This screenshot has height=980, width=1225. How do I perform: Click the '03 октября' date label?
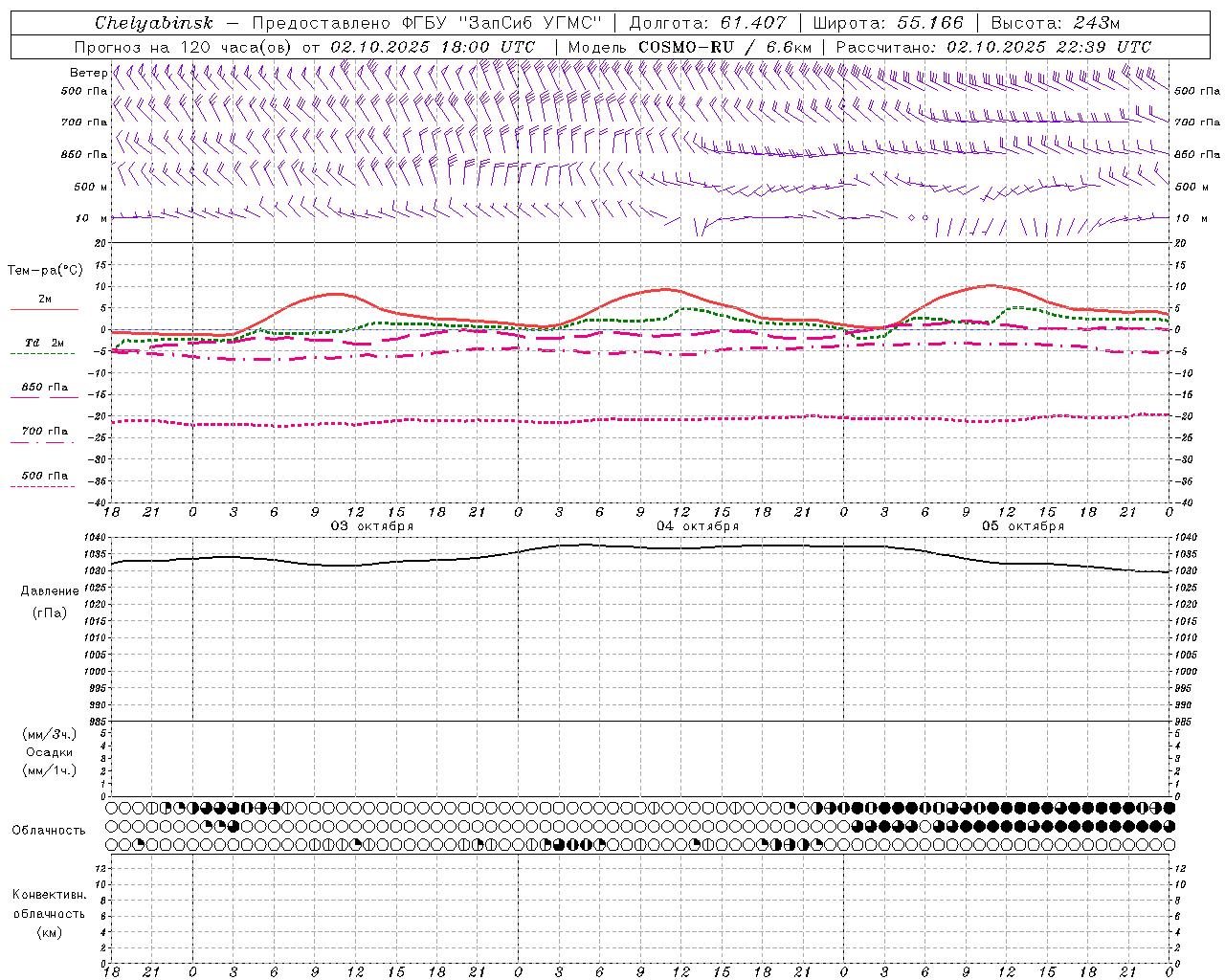tap(372, 526)
